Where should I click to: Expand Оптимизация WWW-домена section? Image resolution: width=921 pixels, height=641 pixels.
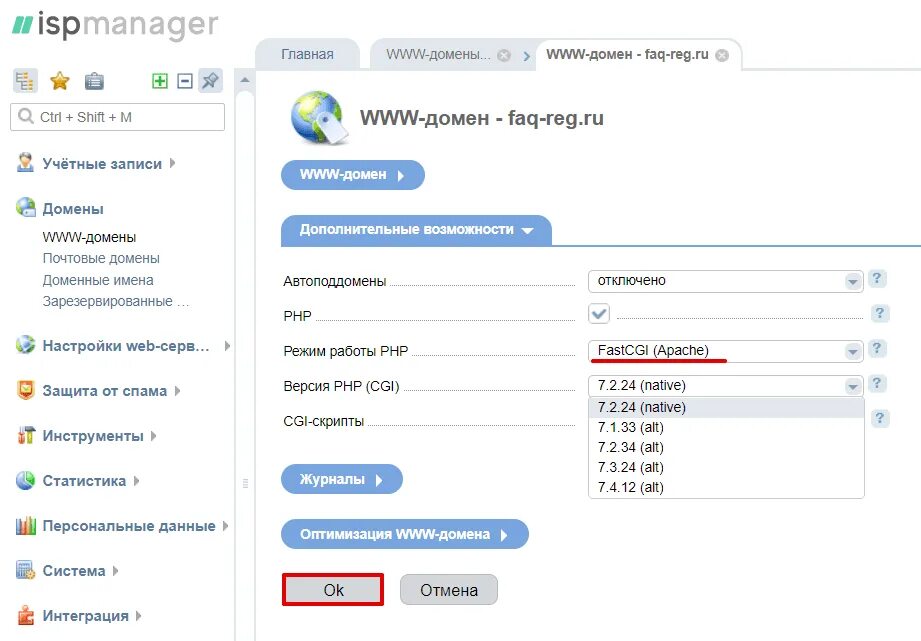click(x=405, y=535)
